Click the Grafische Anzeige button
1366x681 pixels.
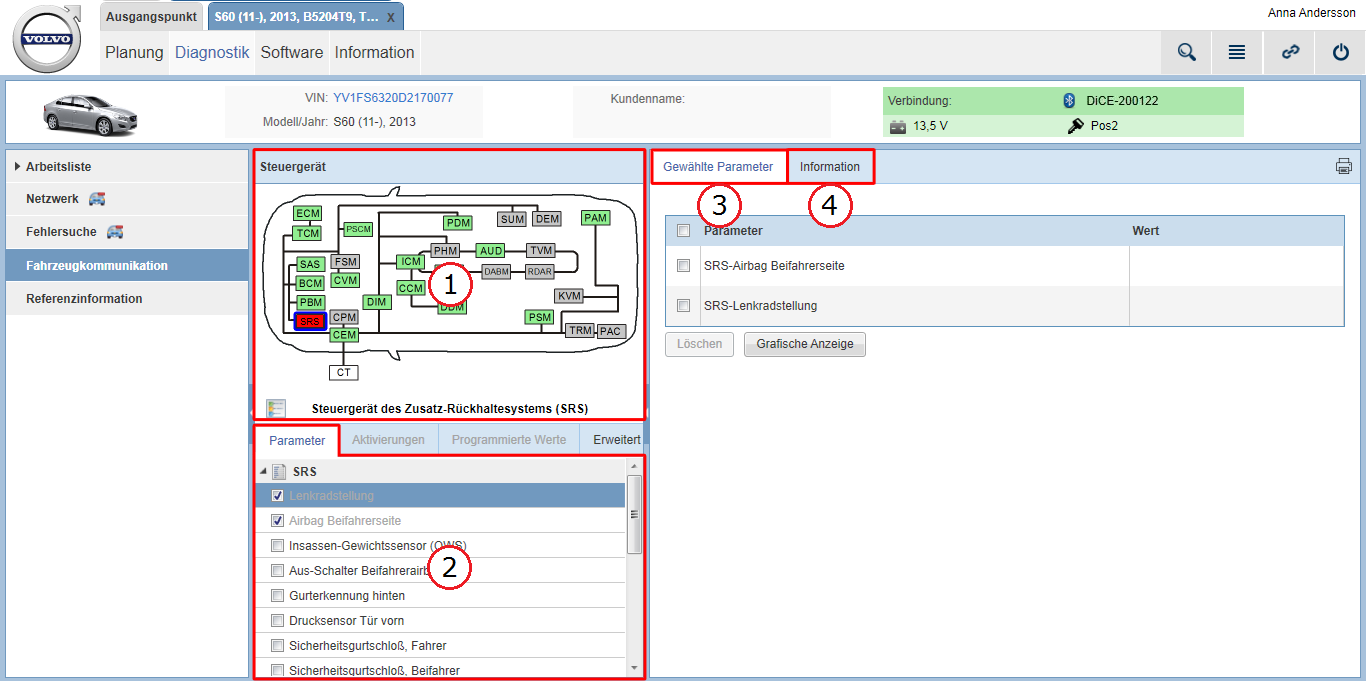click(805, 344)
